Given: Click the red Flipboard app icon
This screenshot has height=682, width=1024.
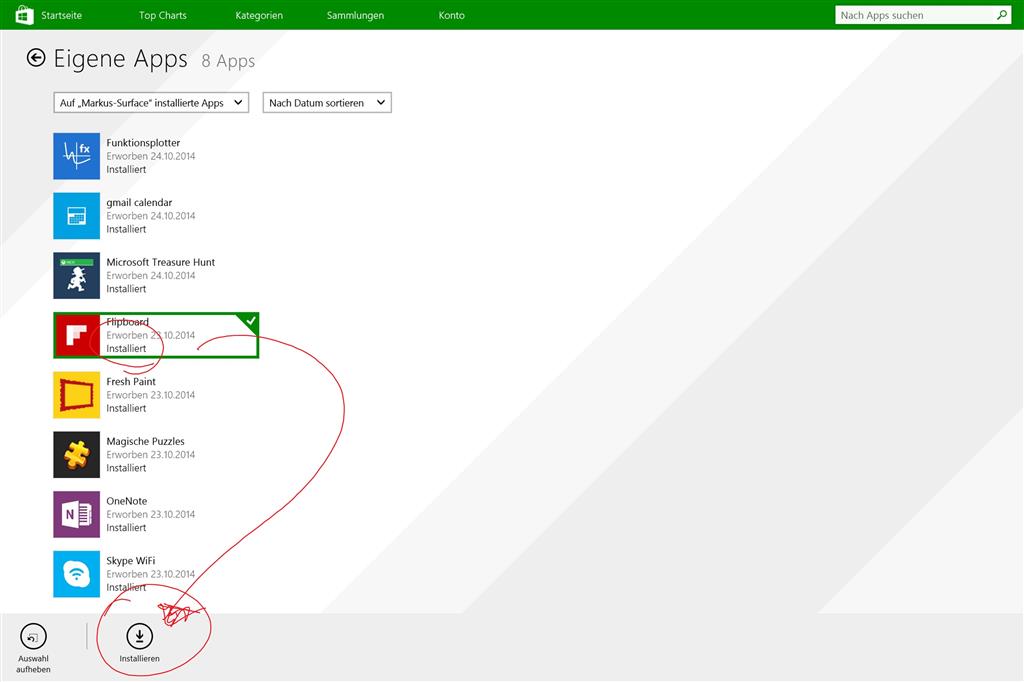Looking at the screenshot, I should [77, 335].
